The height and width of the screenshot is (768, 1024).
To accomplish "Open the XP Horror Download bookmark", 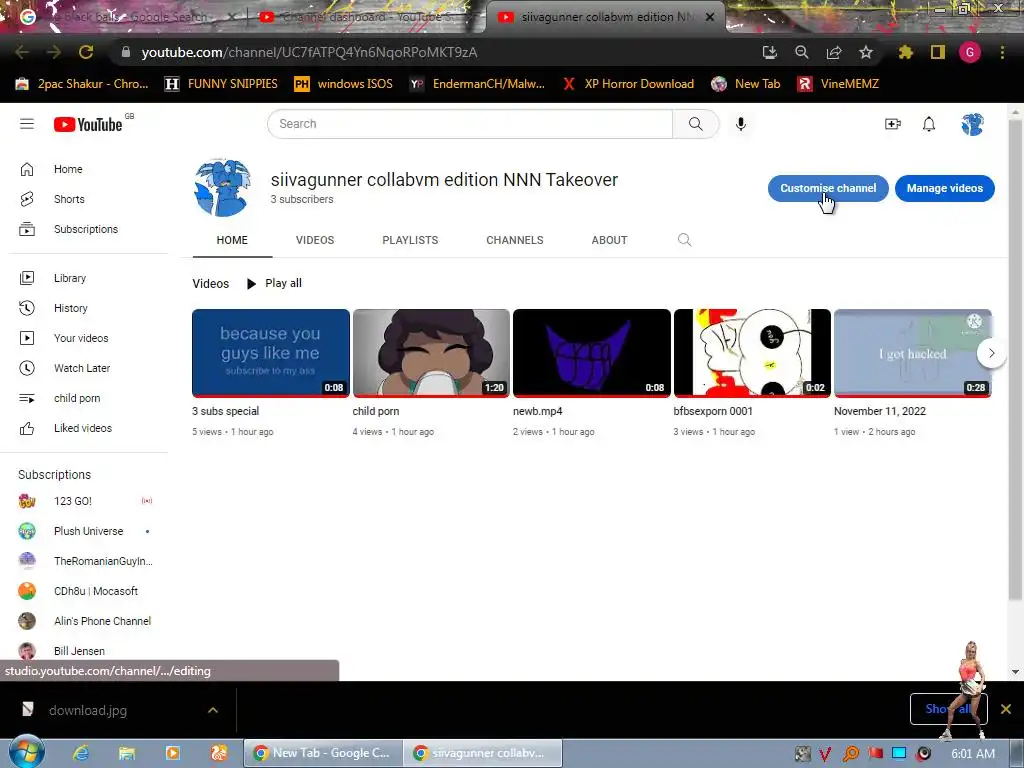I will (628, 84).
